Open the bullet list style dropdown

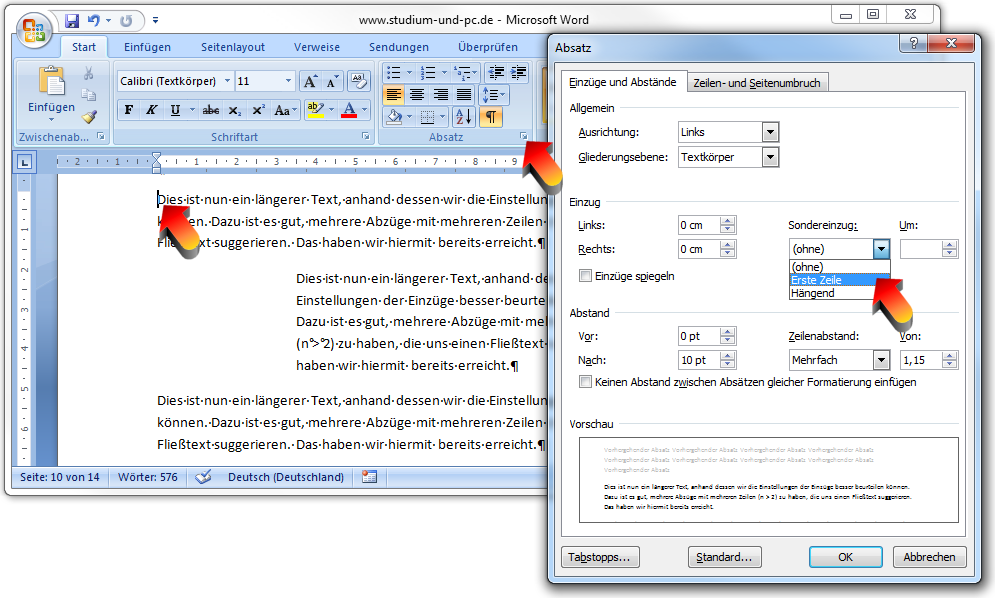(409, 72)
